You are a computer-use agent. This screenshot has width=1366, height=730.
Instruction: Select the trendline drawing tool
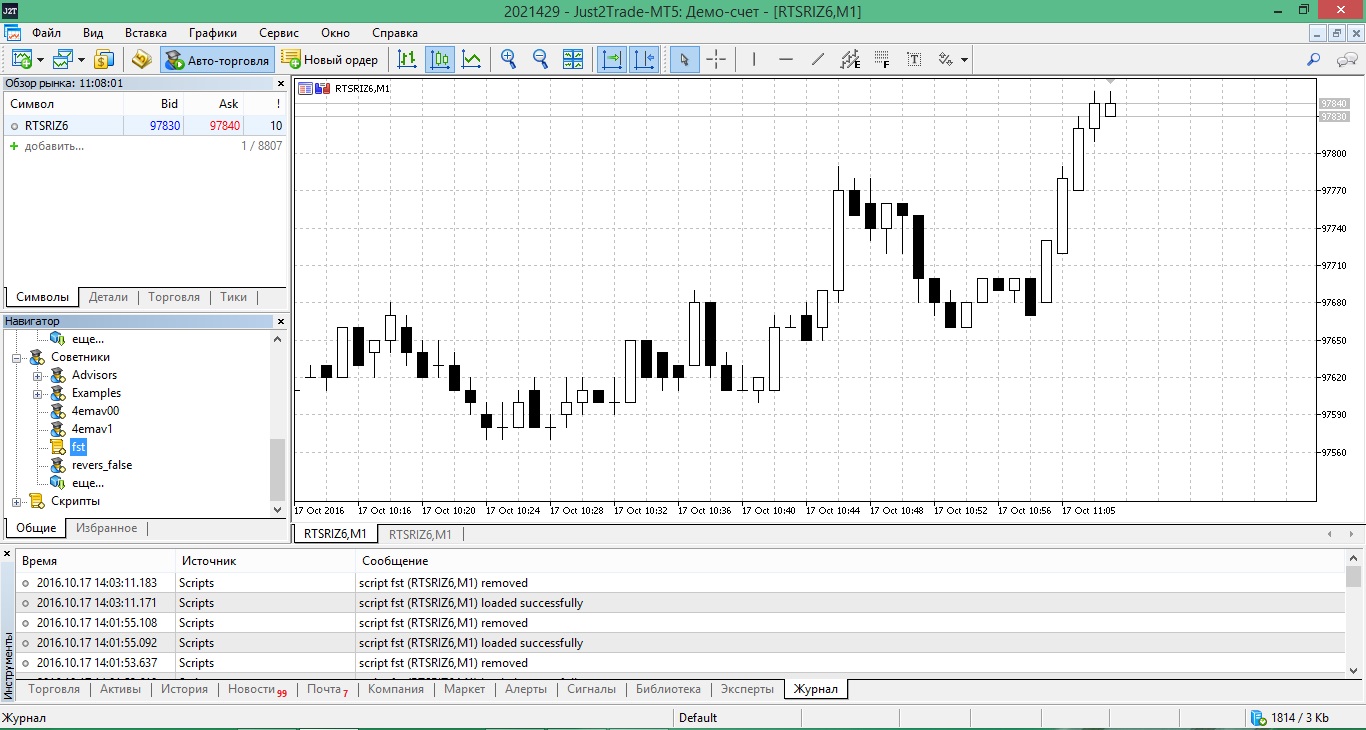tap(818, 59)
